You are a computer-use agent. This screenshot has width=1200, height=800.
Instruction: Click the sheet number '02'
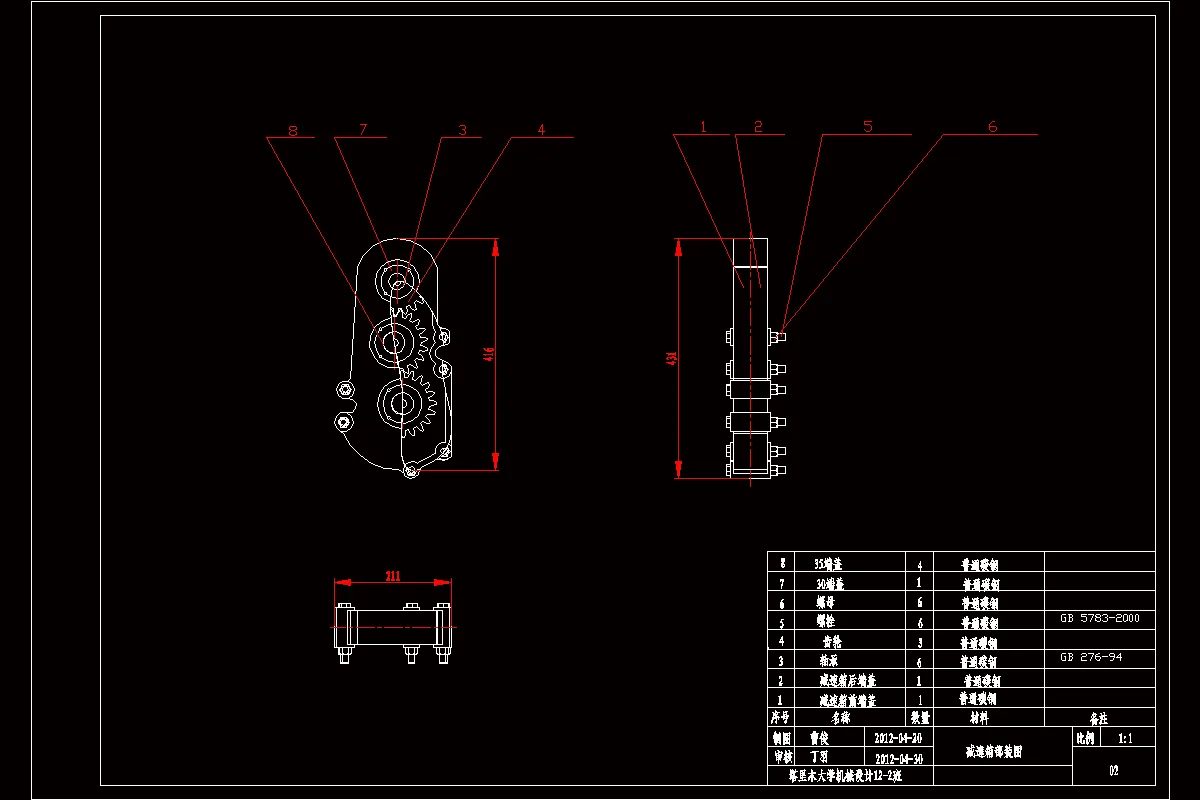1114,771
